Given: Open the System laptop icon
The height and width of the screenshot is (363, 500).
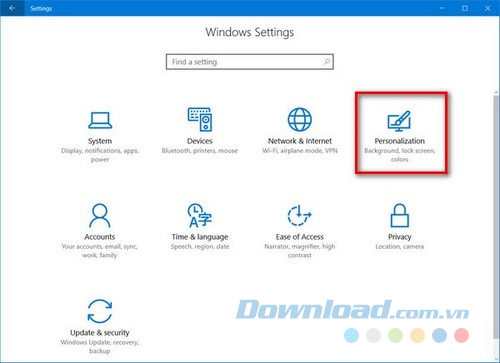Looking at the screenshot, I should click(100, 120).
